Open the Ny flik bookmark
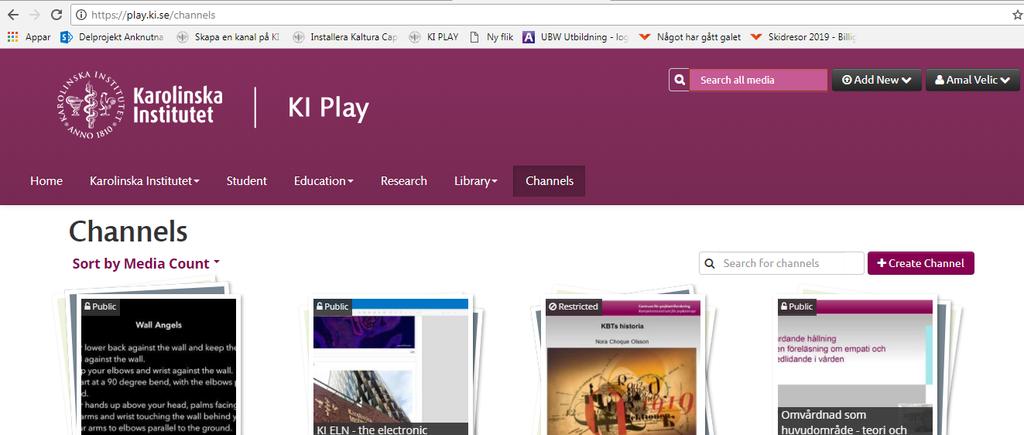This screenshot has height=435, width=1024. 492,37
